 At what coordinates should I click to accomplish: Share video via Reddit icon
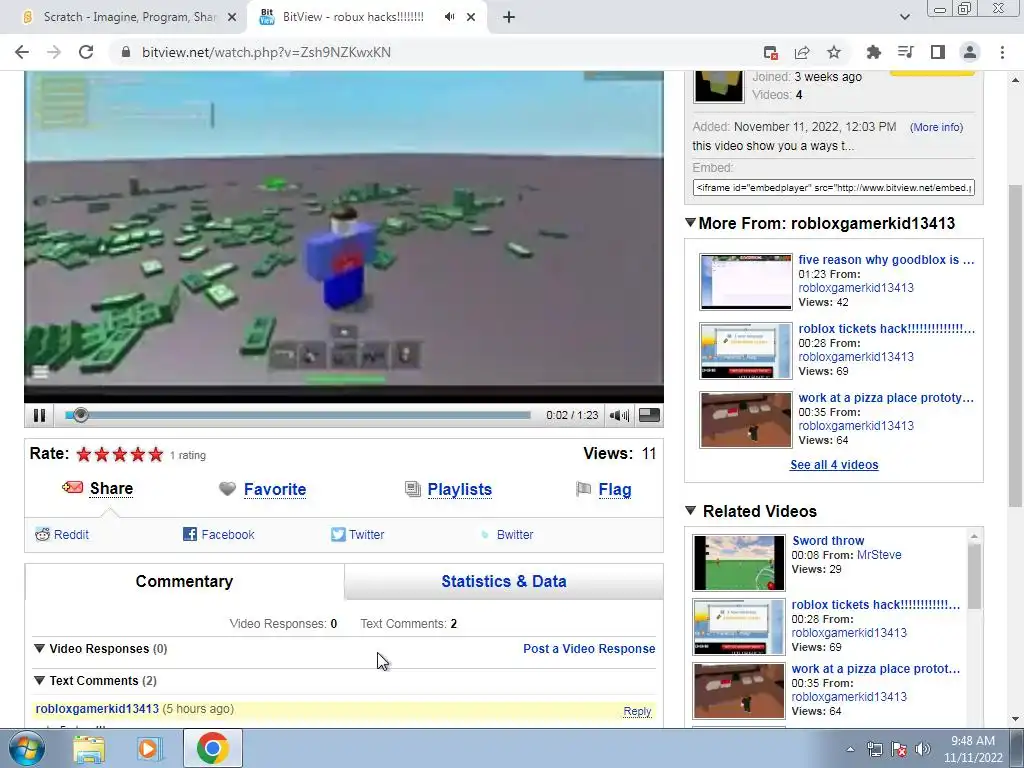[x=42, y=534]
